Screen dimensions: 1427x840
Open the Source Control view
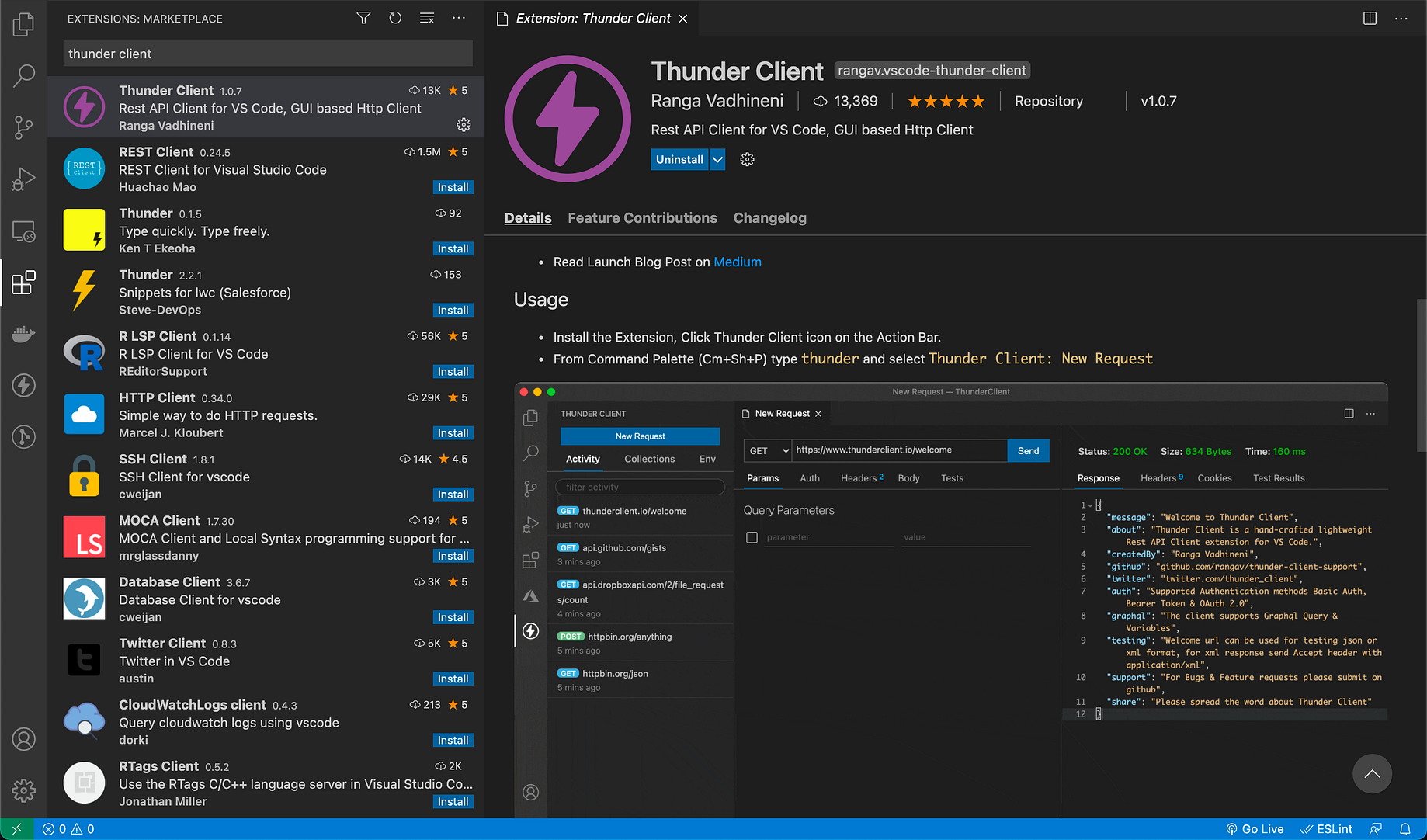[23, 127]
